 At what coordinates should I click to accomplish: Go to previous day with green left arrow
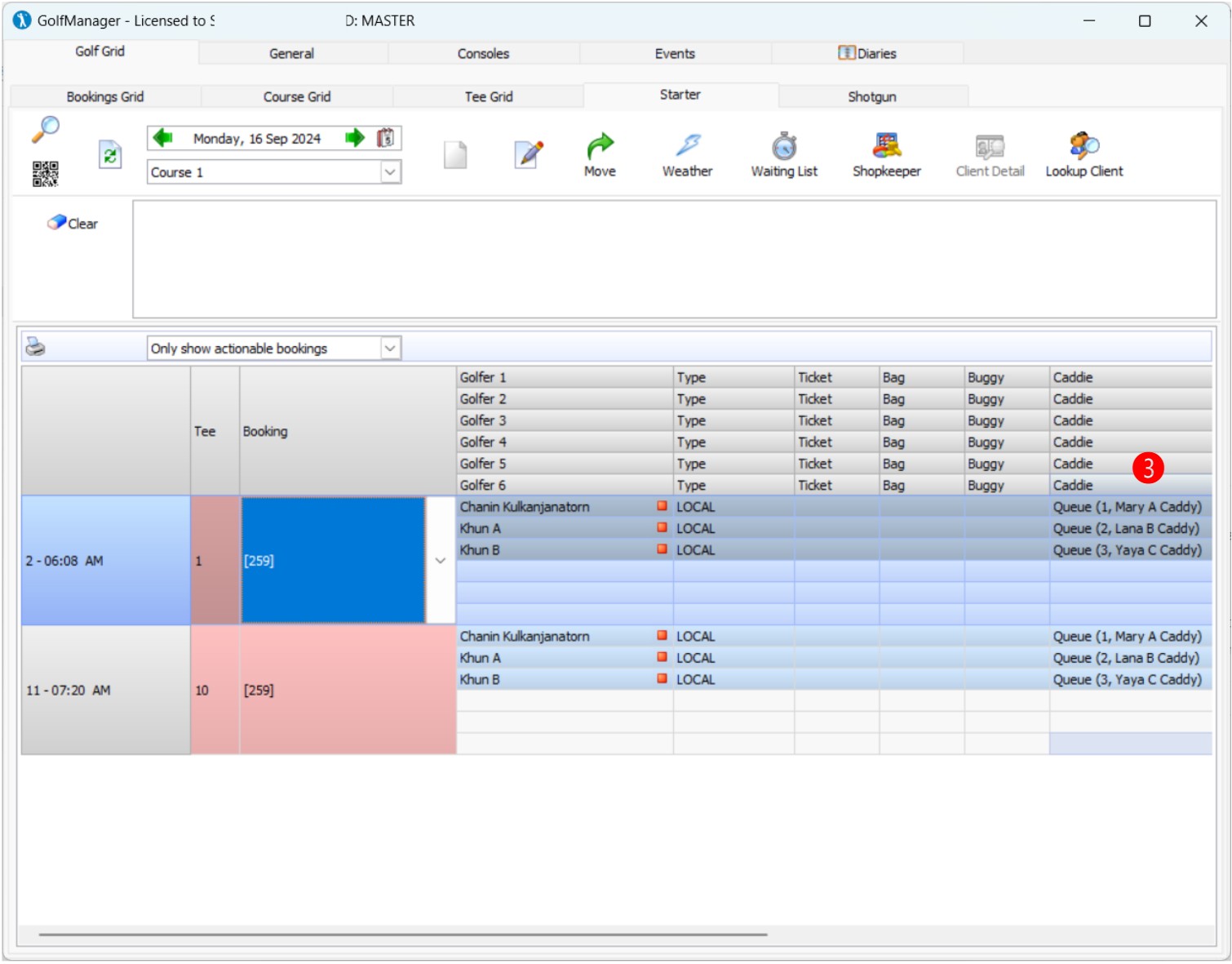[x=163, y=137]
